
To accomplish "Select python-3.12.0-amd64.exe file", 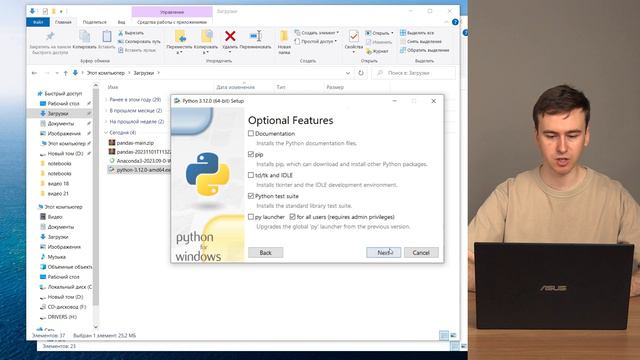I will coord(139,170).
